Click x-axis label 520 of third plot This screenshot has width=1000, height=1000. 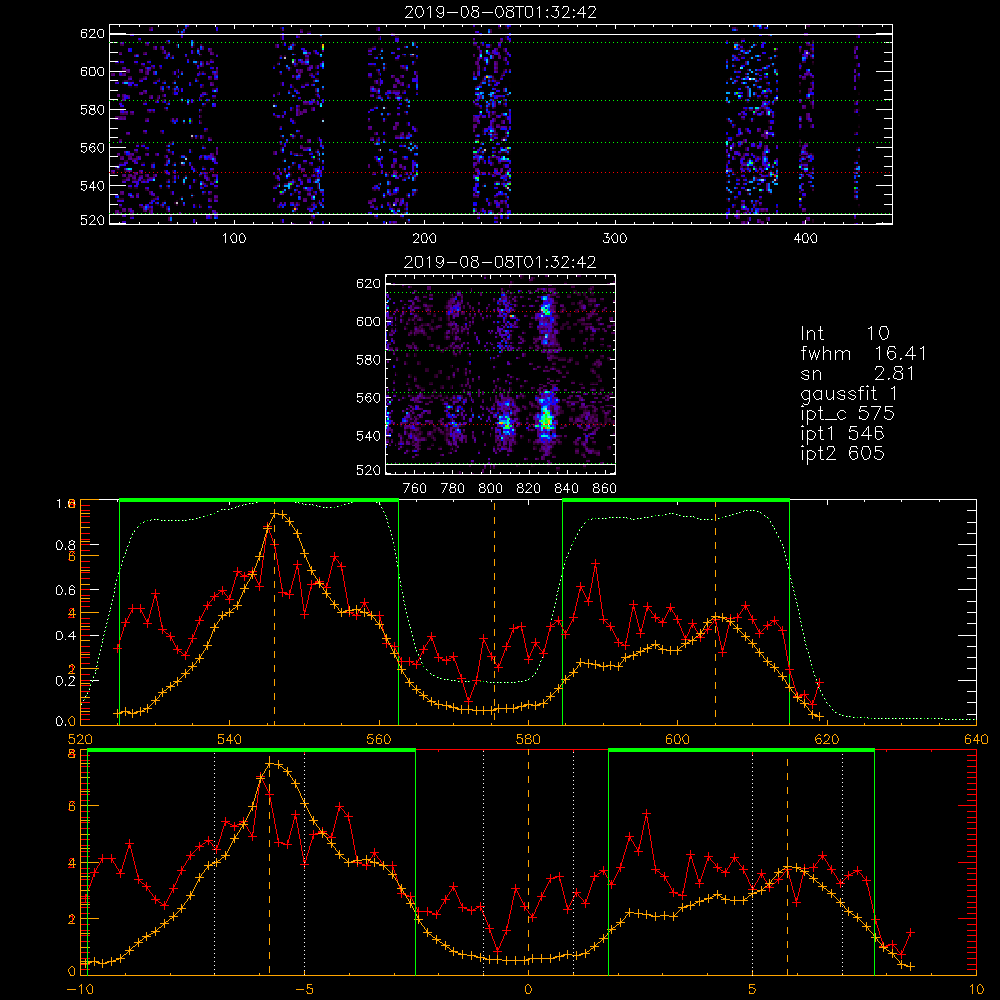(x=80, y=739)
